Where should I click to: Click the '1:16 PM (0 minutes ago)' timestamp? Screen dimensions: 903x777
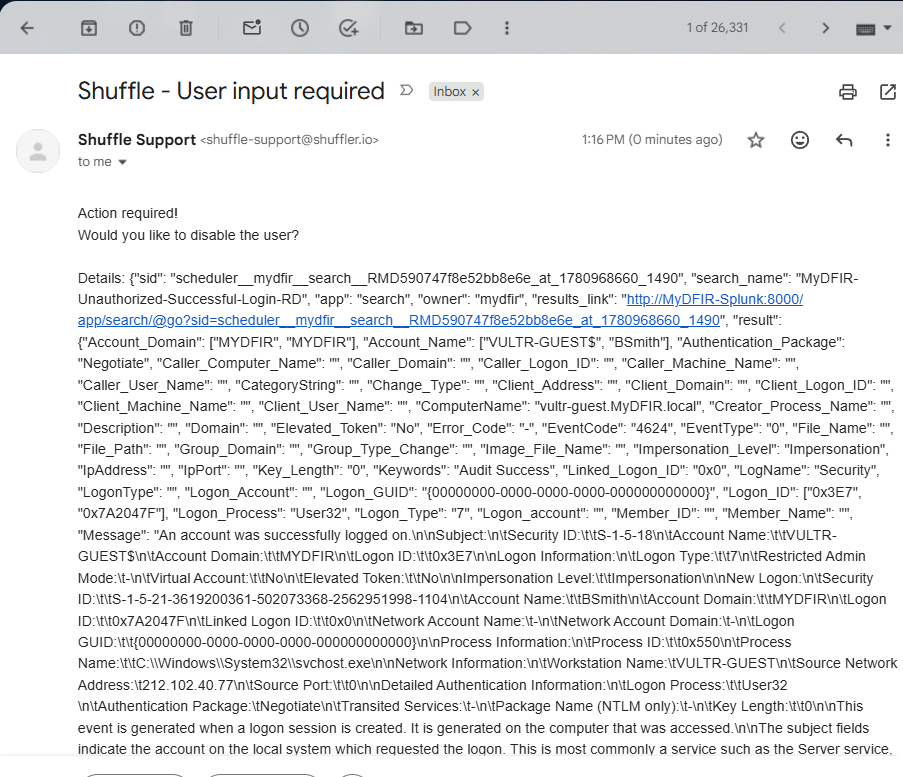(x=652, y=140)
